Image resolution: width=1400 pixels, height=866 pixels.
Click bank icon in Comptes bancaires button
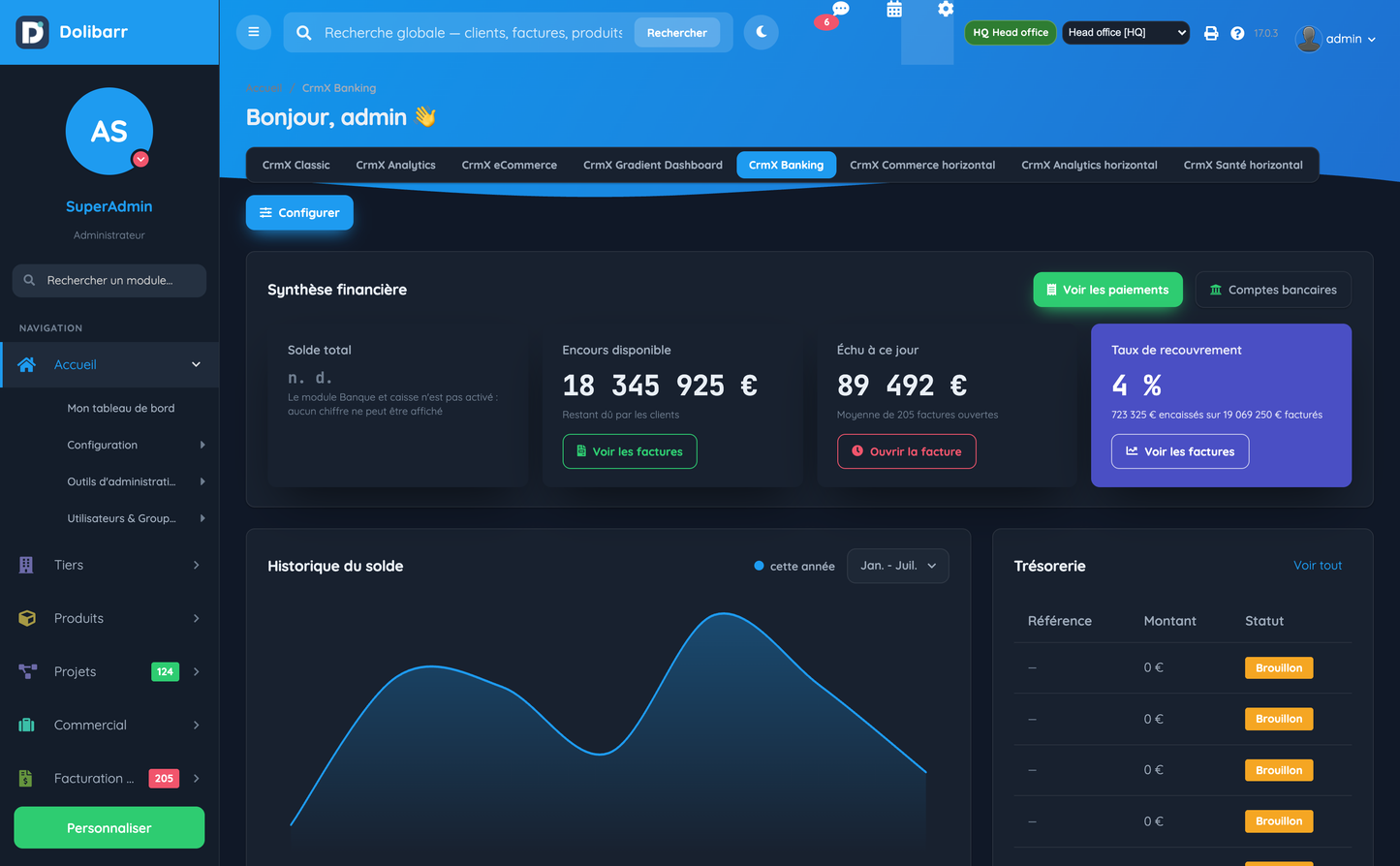(1216, 290)
